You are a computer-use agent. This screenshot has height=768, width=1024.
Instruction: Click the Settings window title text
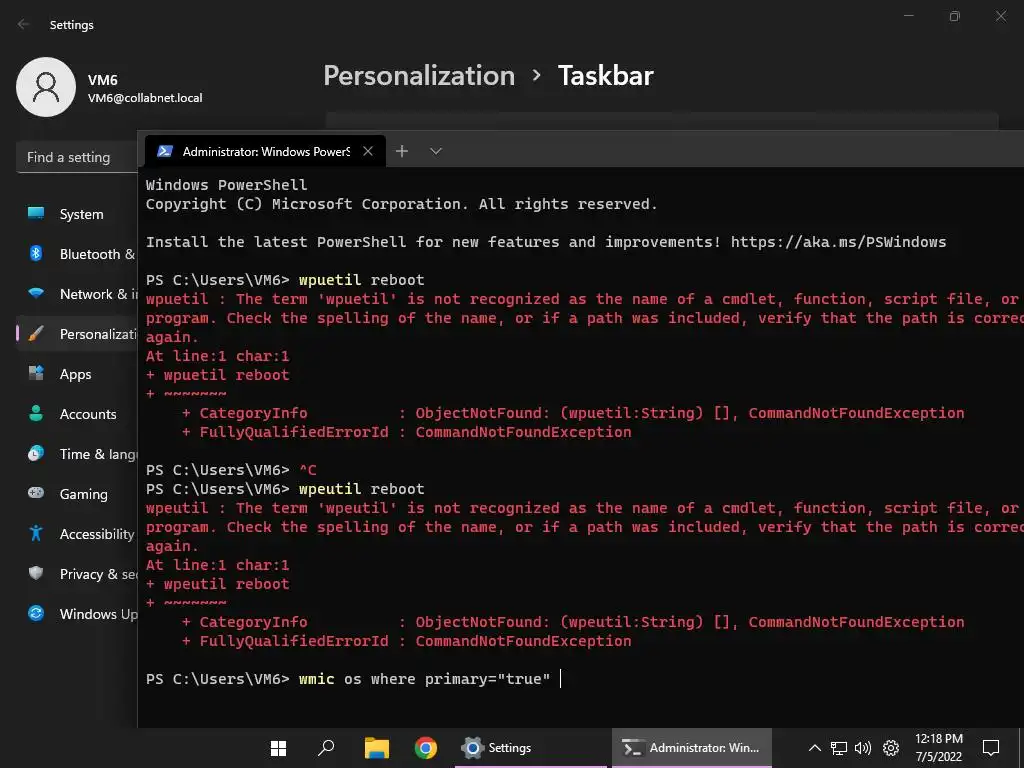tap(71, 25)
